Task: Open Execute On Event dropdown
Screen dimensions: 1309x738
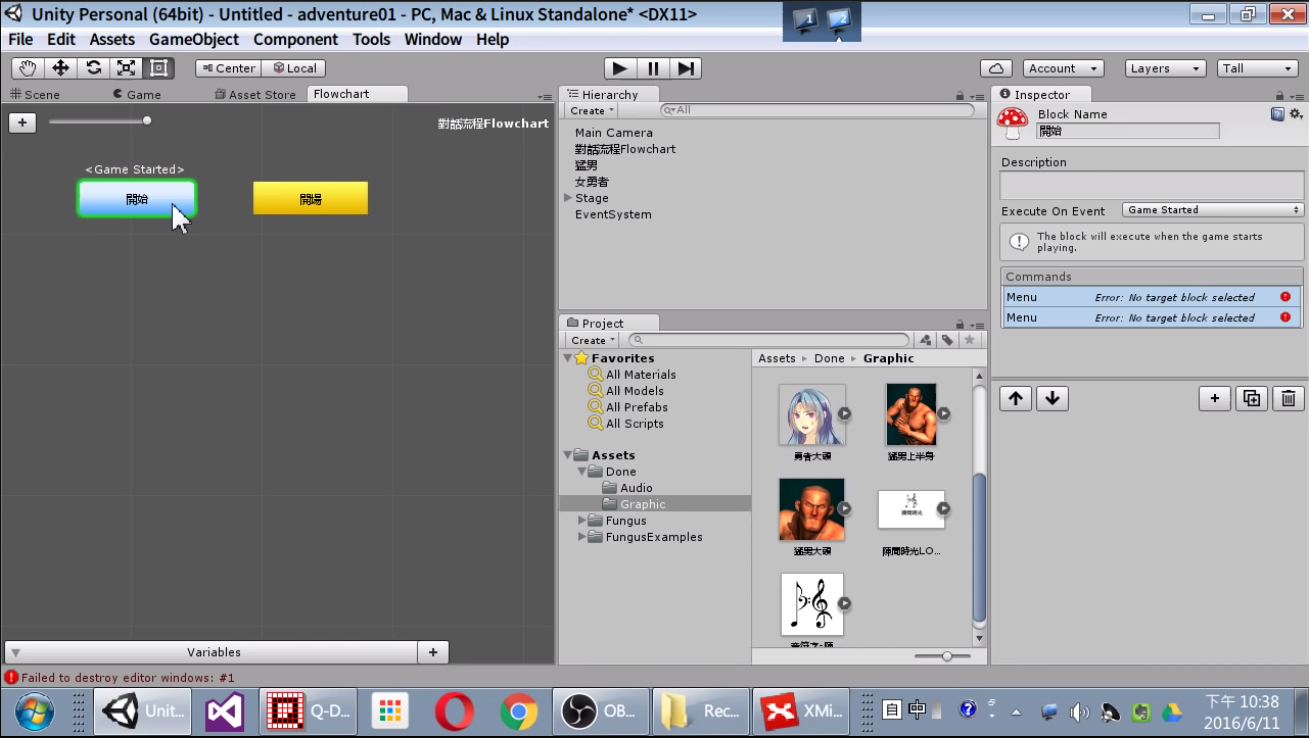Action: (x=1213, y=210)
